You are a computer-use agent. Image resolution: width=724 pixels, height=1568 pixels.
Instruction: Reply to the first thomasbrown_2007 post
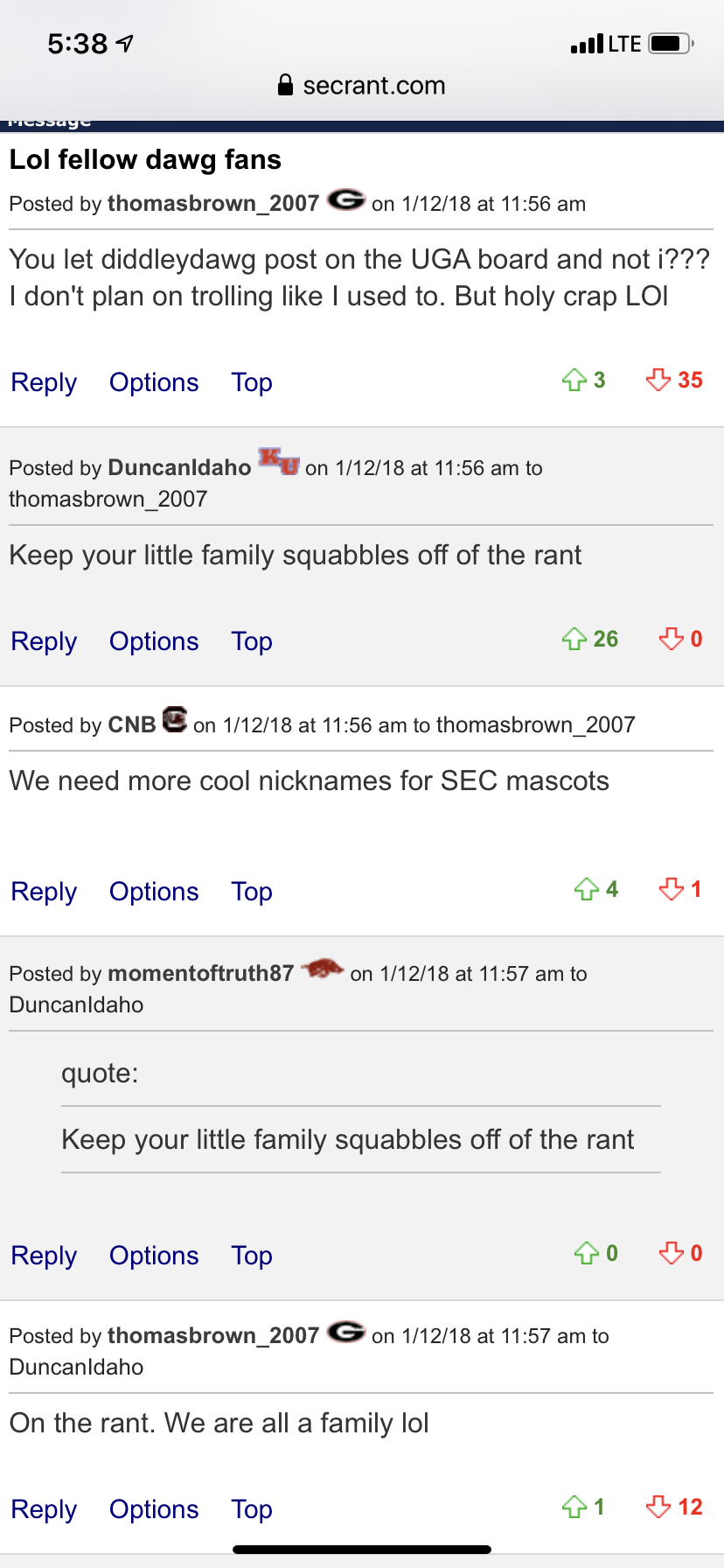point(44,382)
